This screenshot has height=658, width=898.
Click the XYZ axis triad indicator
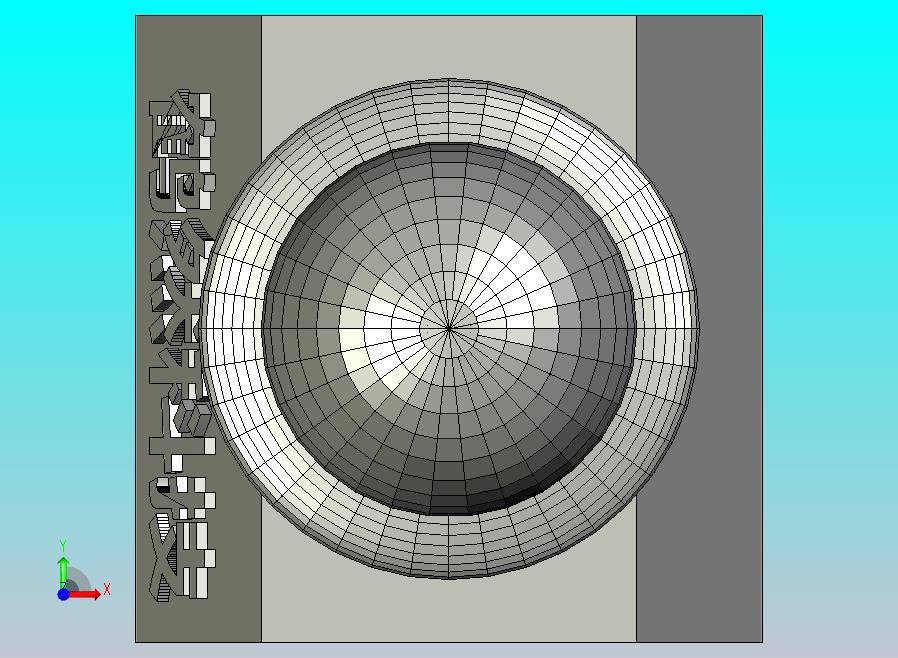pos(83,570)
